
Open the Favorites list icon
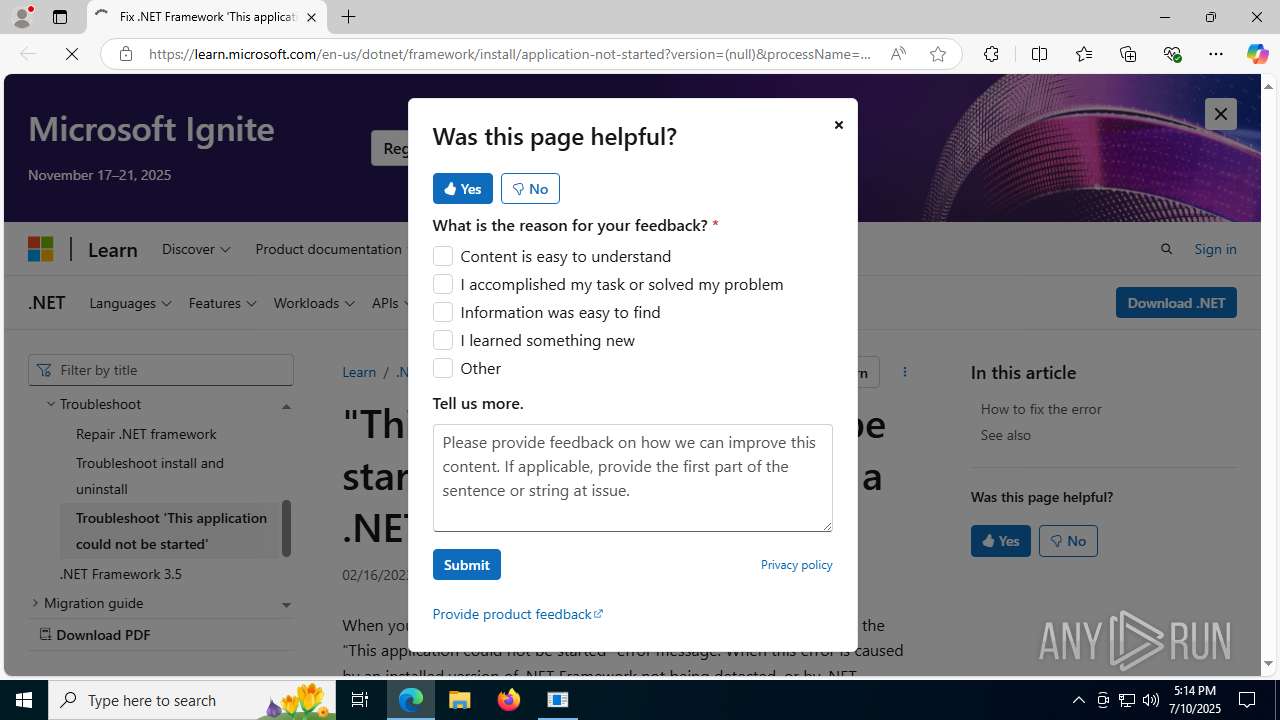pyautogui.click(x=1084, y=54)
